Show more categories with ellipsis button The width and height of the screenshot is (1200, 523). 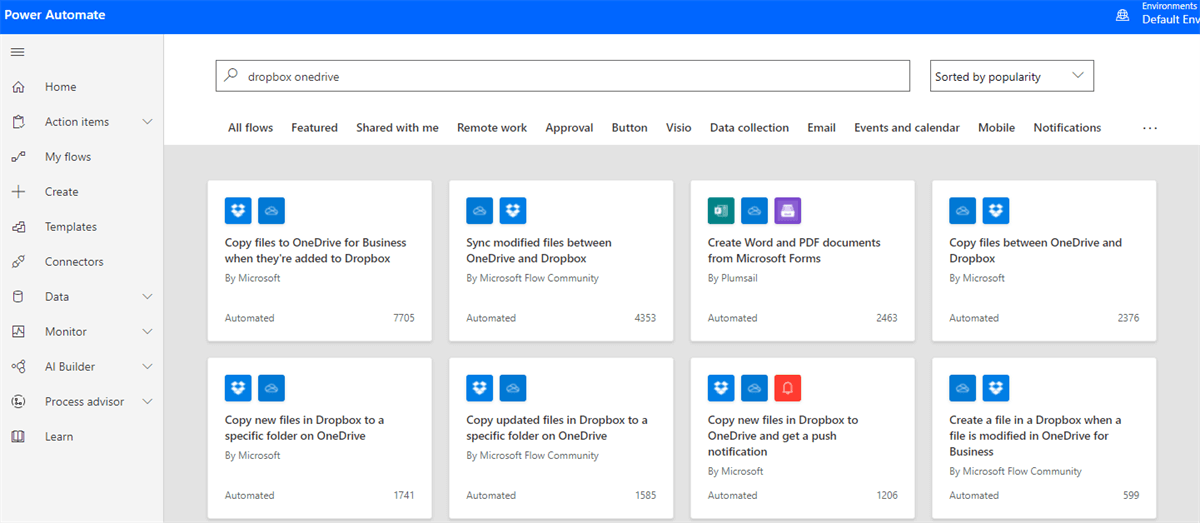(x=1149, y=128)
